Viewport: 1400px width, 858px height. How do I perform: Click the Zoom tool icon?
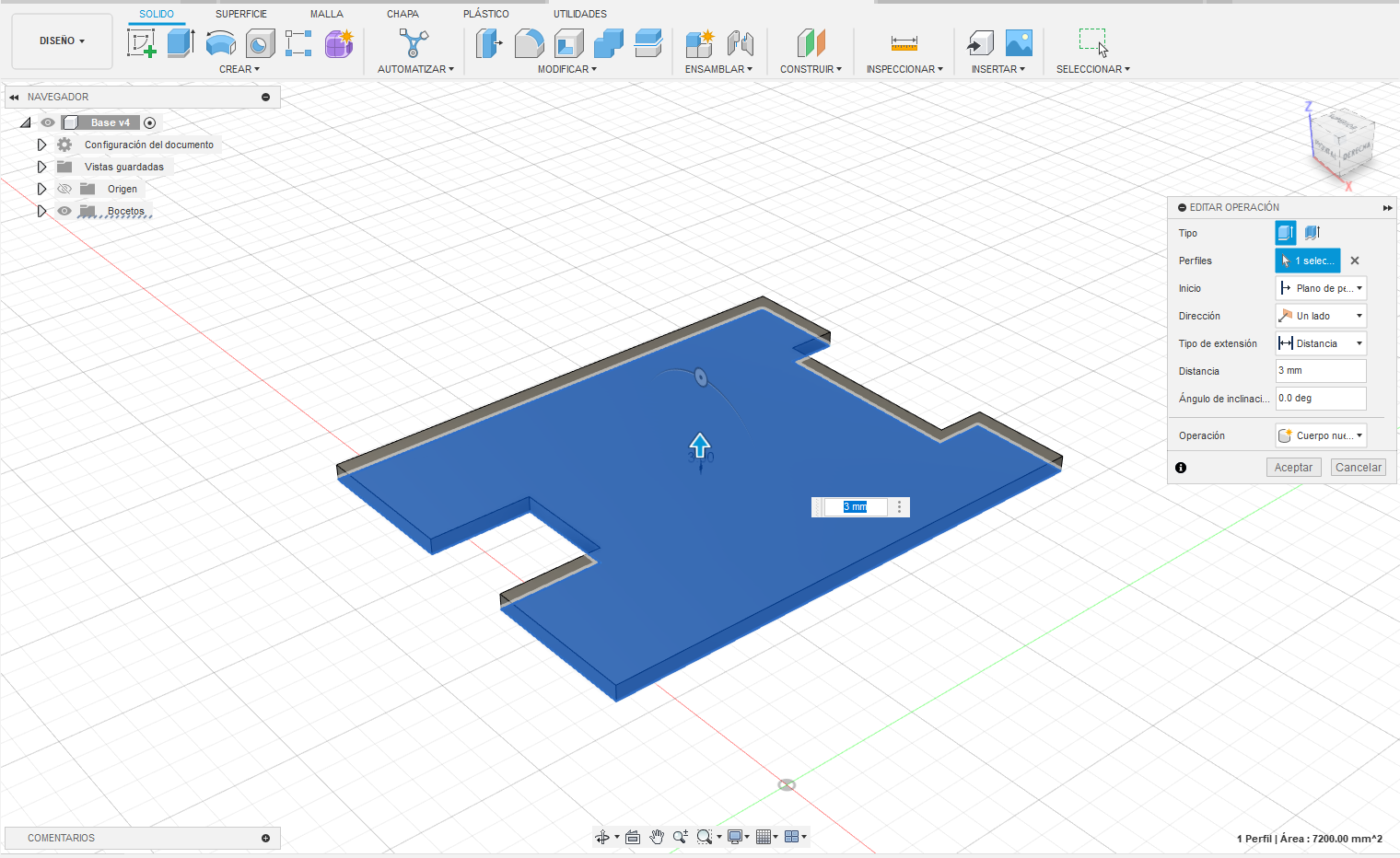click(x=681, y=837)
